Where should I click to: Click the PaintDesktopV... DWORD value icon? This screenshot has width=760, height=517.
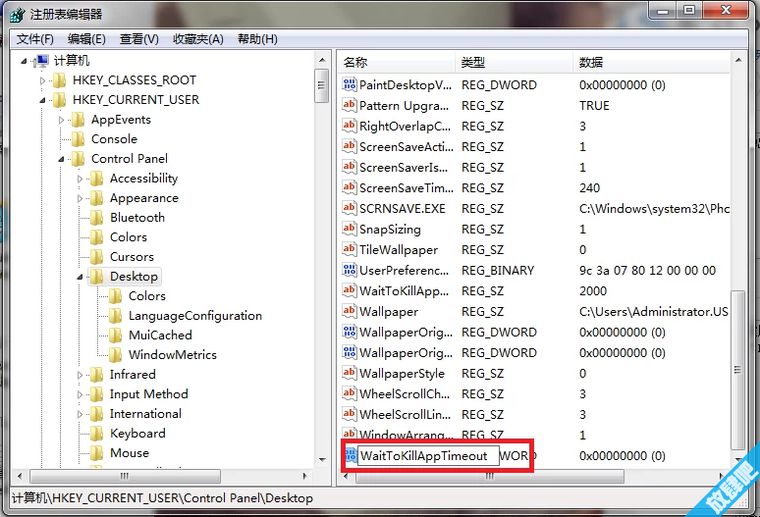pyautogui.click(x=349, y=85)
